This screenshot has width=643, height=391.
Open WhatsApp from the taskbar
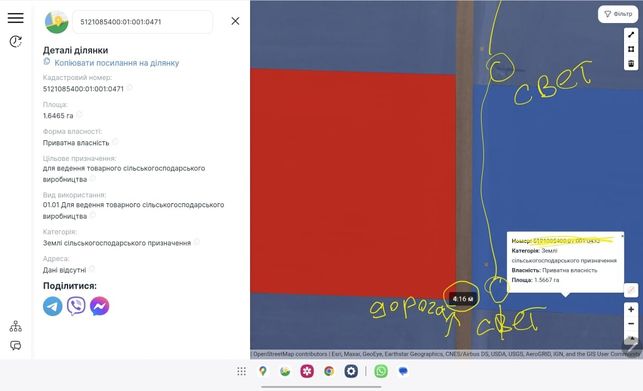(x=381, y=371)
